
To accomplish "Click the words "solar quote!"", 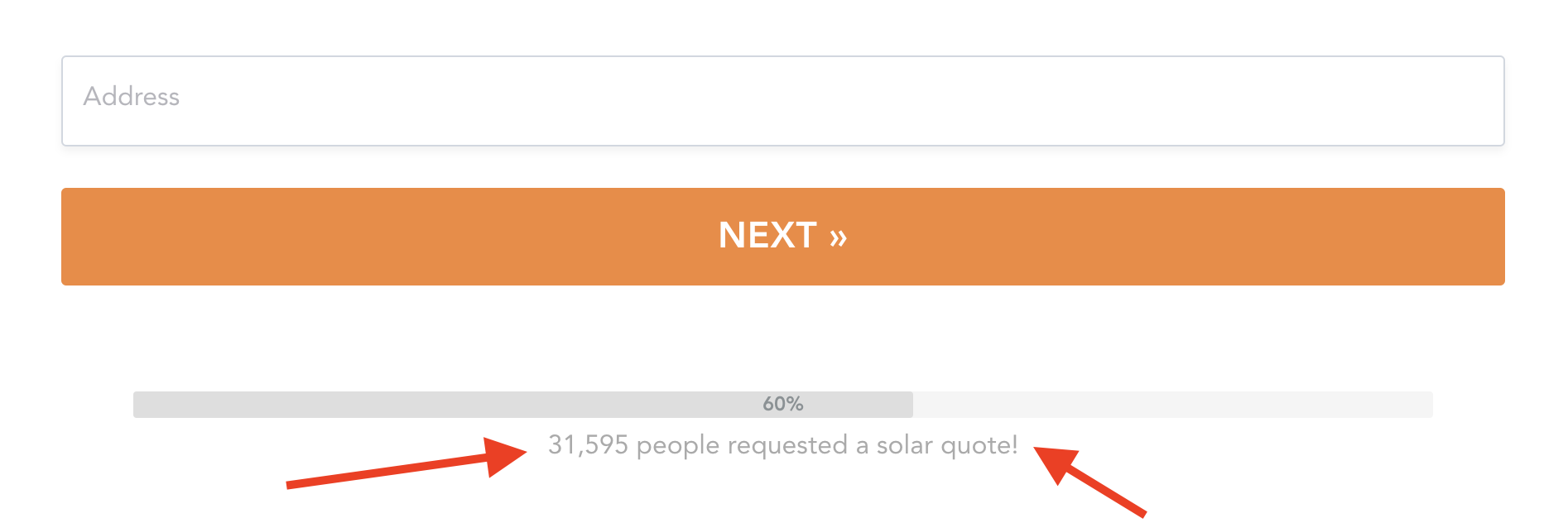I will 946,445.
